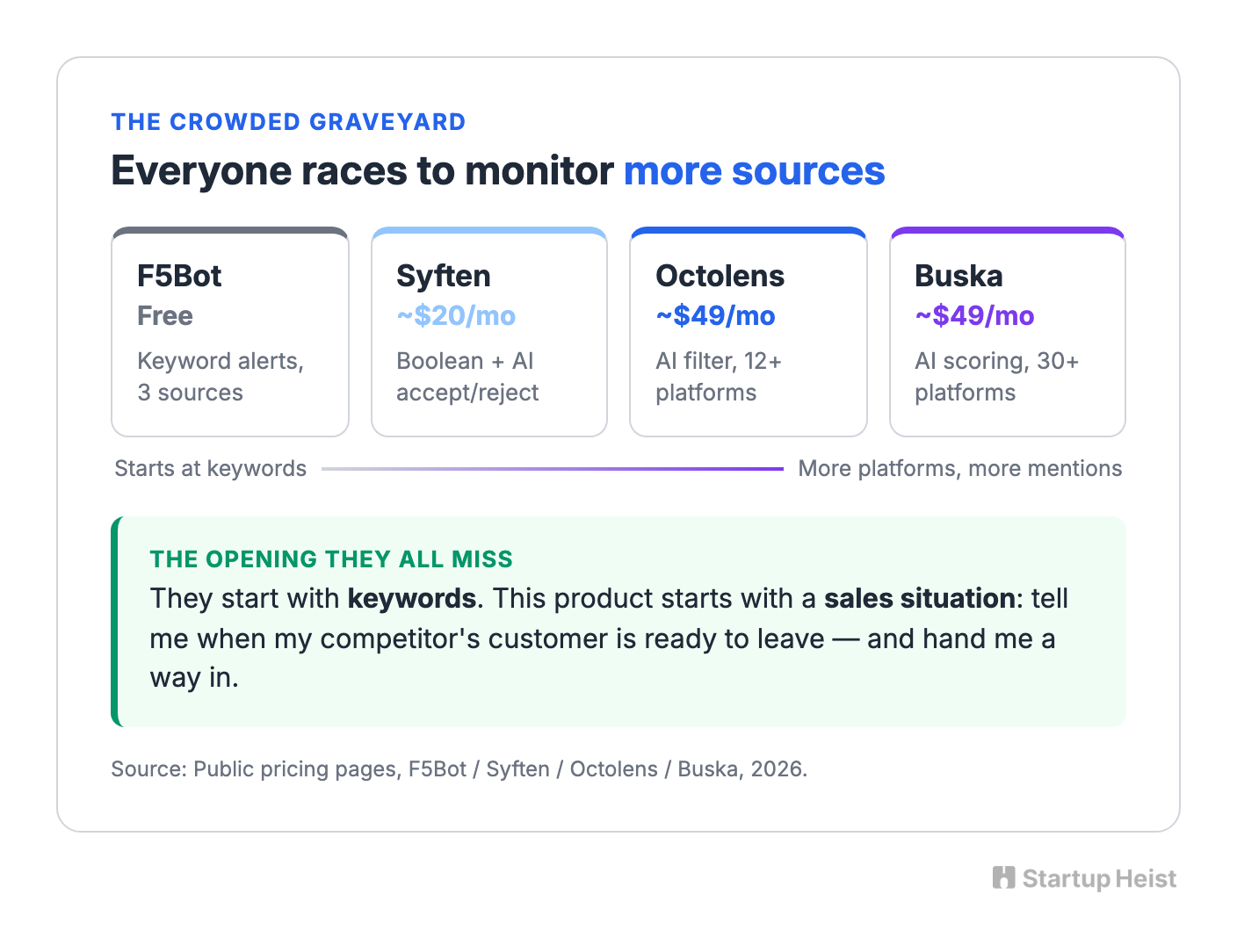The image size is (1237, 952).
Task: Click the Startup Heist logo icon
Action: tap(1003, 877)
